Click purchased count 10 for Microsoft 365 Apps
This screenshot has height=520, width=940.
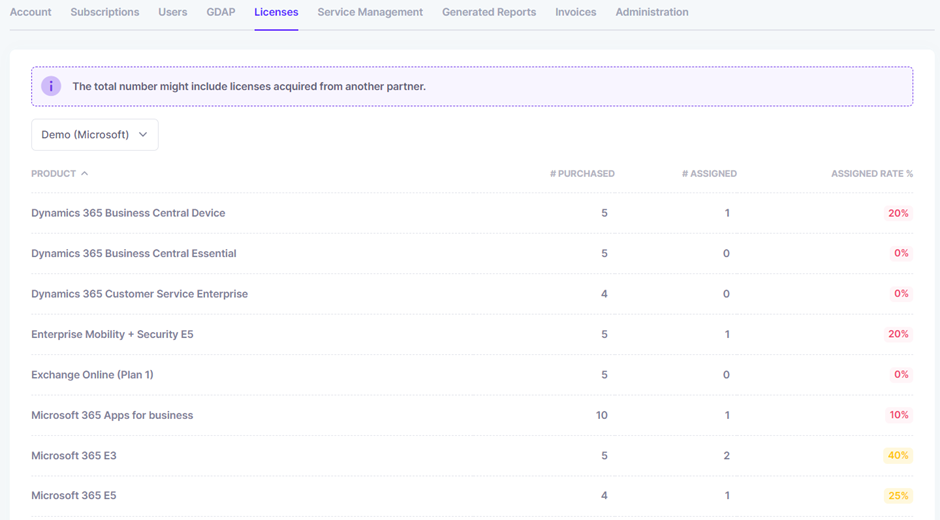coord(602,415)
